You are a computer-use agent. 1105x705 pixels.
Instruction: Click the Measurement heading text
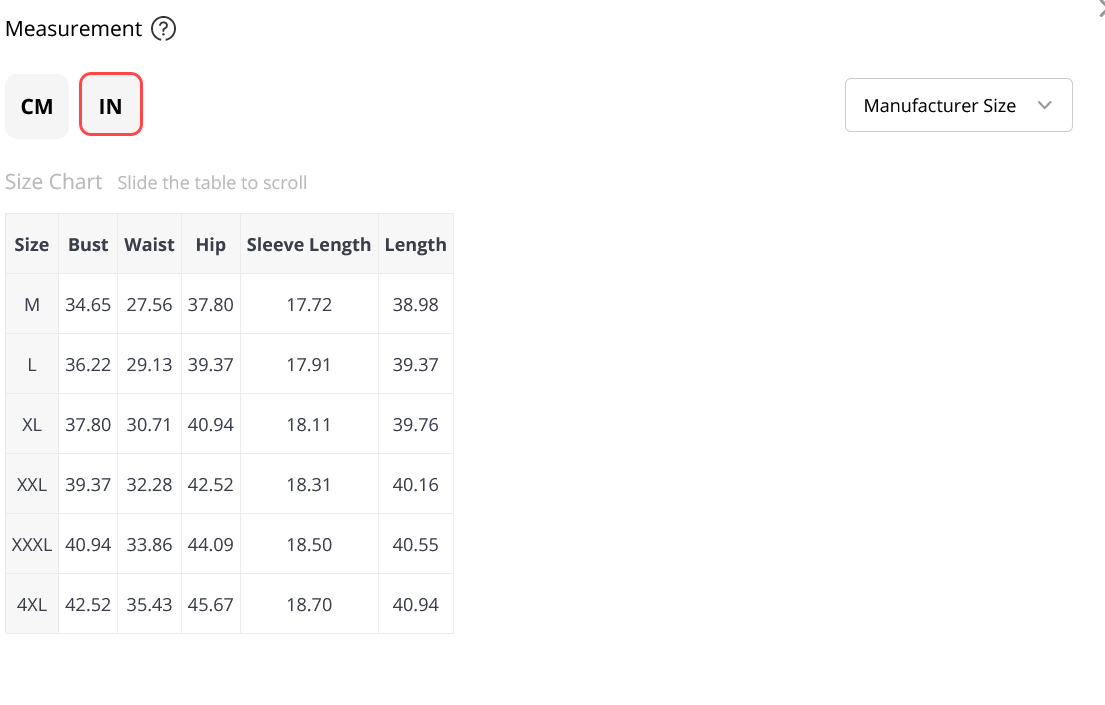73,29
